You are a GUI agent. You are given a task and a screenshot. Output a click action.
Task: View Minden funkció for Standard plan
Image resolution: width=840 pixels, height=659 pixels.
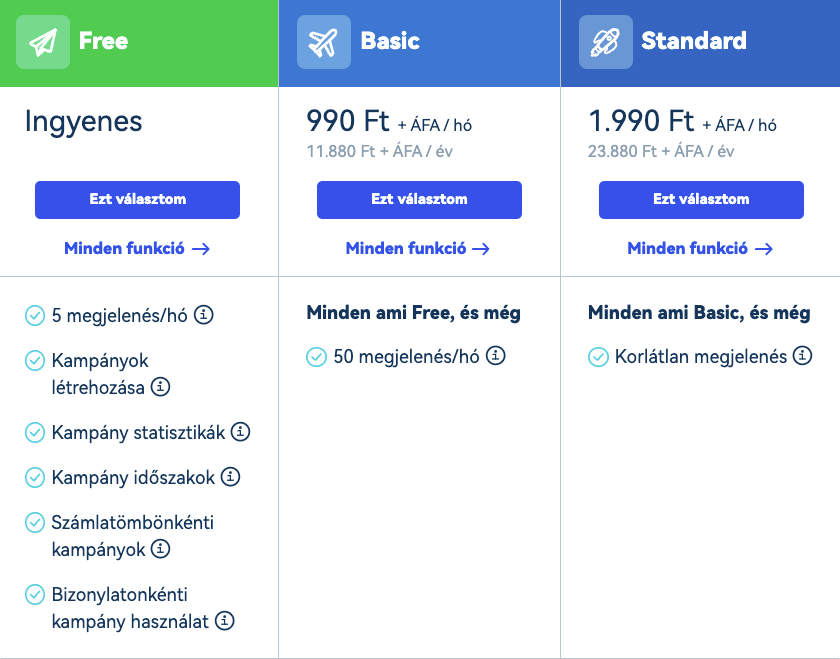(700, 249)
